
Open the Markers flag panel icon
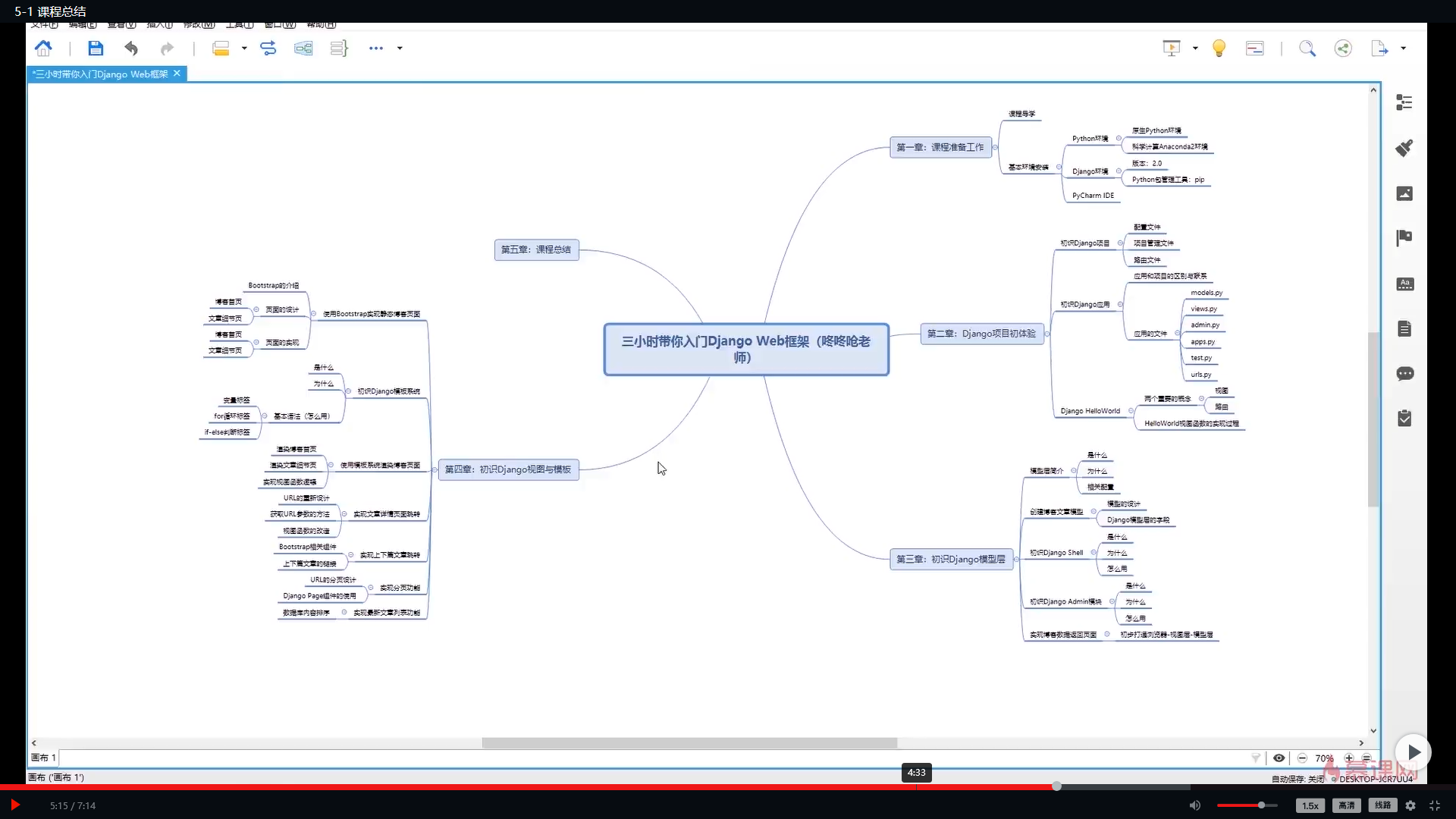(1404, 238)
